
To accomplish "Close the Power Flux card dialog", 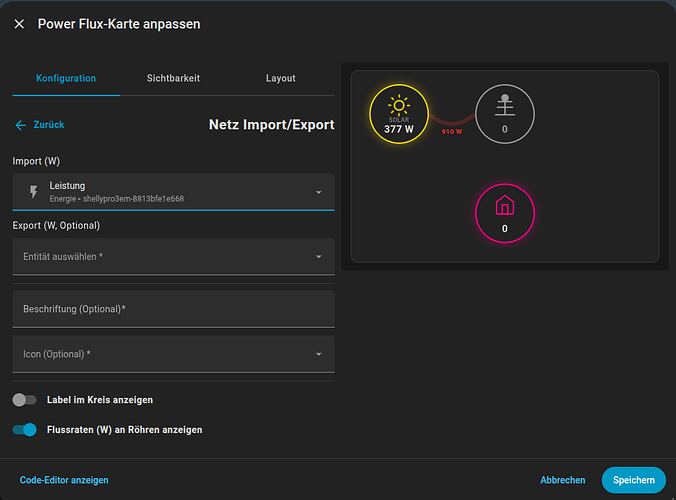I will 19,24.
